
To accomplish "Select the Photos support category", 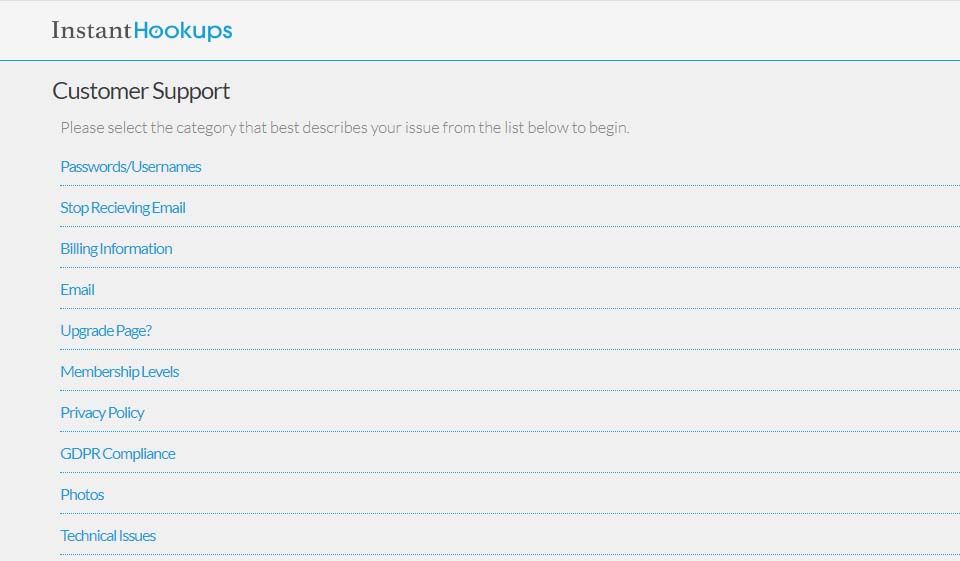I will [82, 495].
